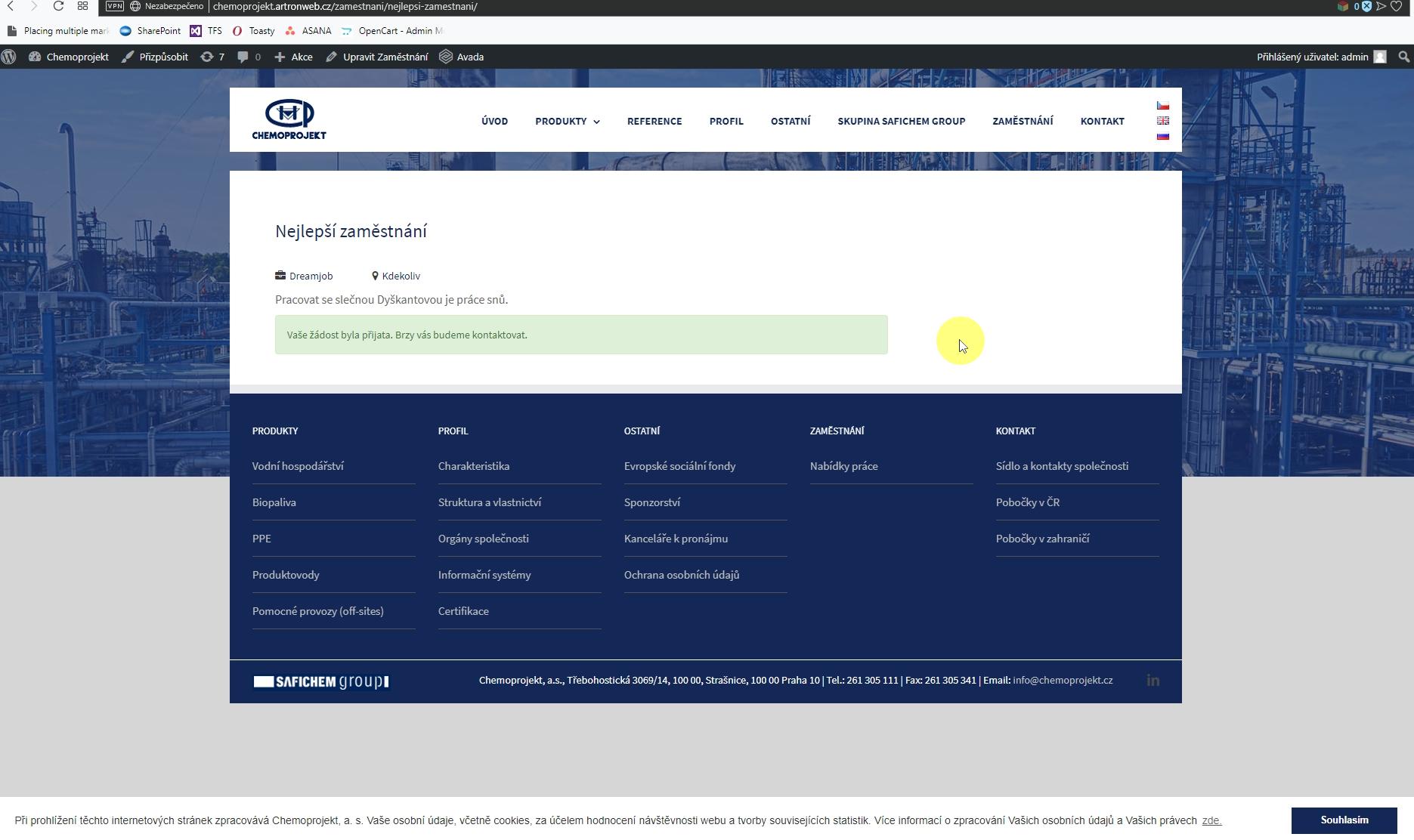Expand the Produkty dropdown menu

pyautogui.click(x=567, y=121)
